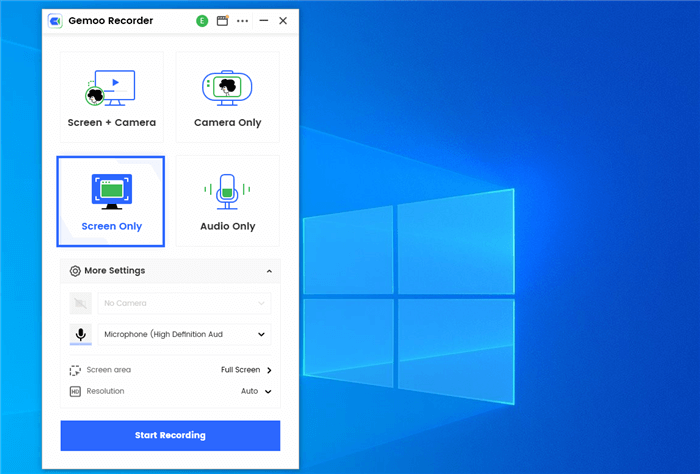Click the HD Resolution icon
This screenshot has width=700, height=474.
[x=75, y=391]
